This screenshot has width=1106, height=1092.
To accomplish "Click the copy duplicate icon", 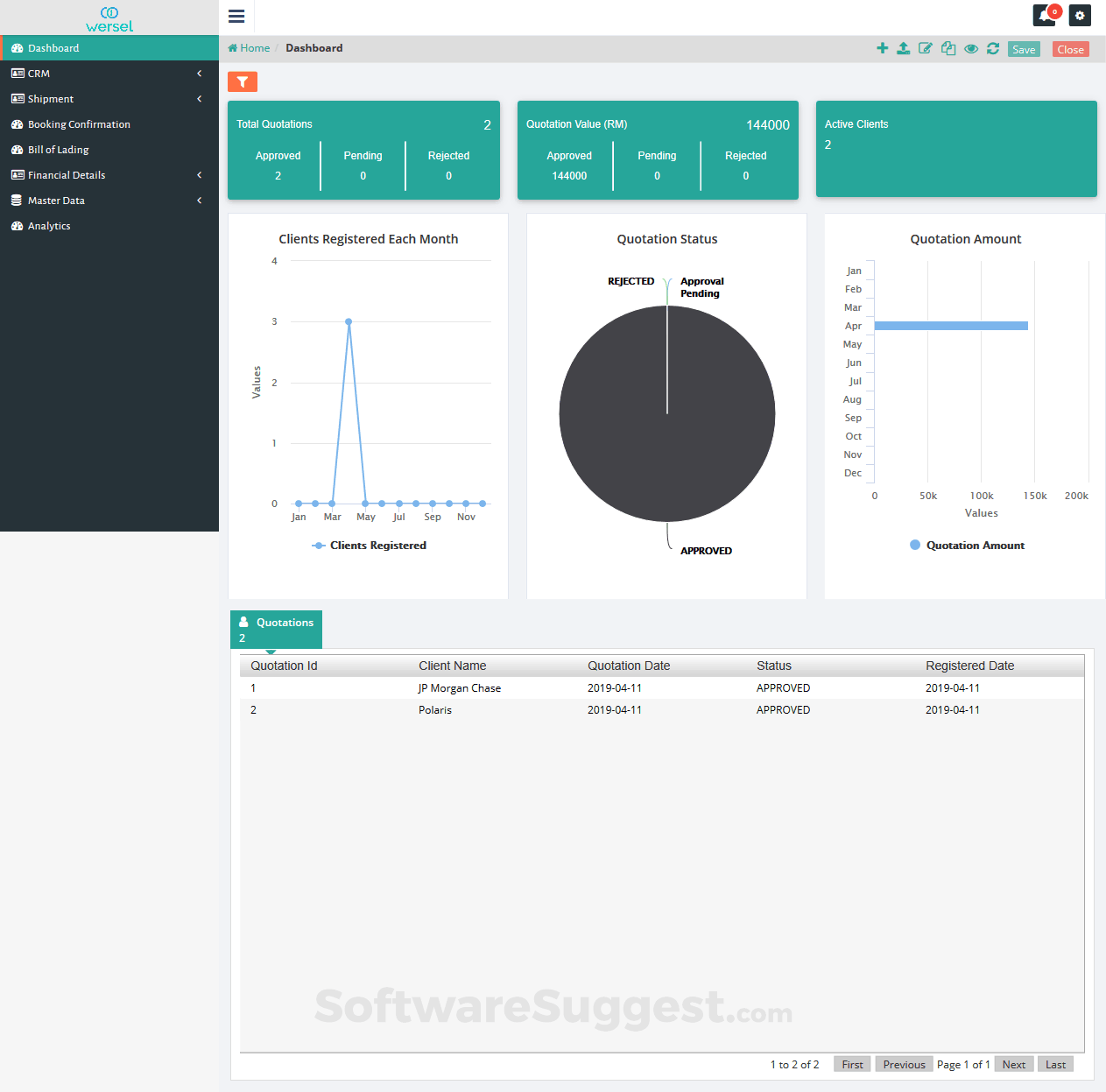I will (948, 48).
